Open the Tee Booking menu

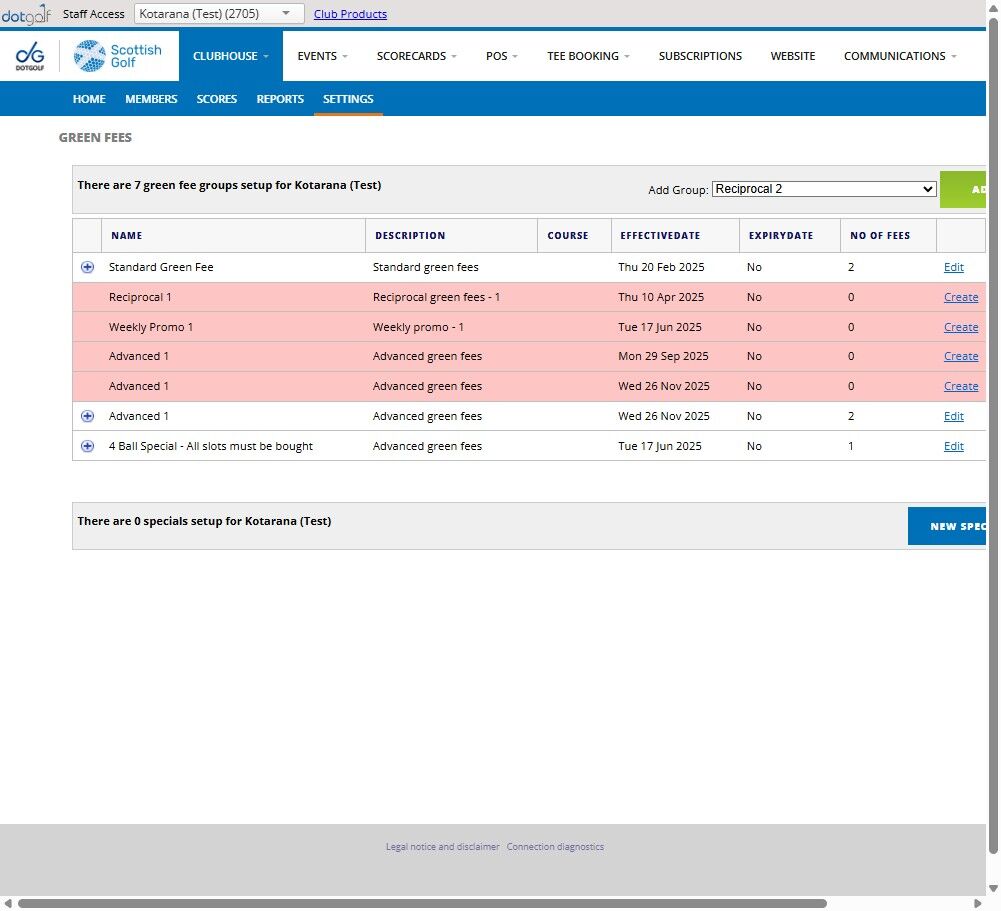[x=588, y=56]
